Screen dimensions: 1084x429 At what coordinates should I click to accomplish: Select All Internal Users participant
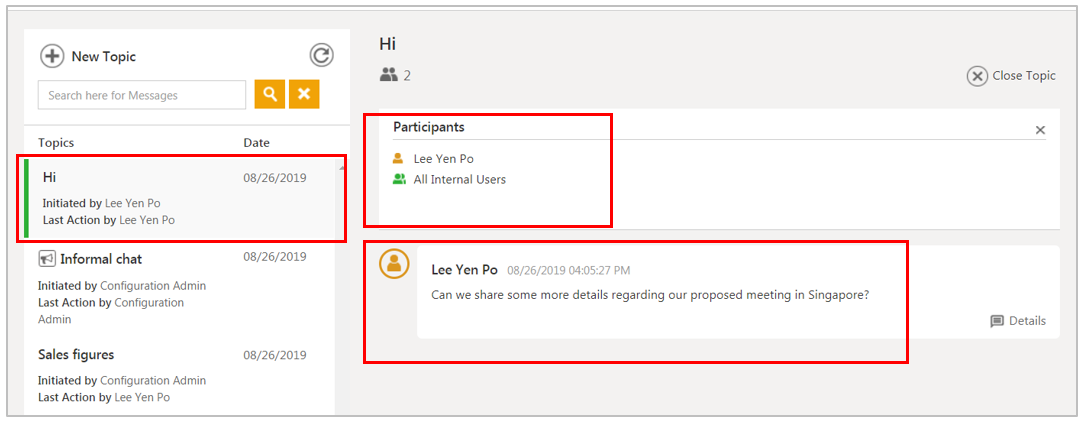tap(459, 180)
